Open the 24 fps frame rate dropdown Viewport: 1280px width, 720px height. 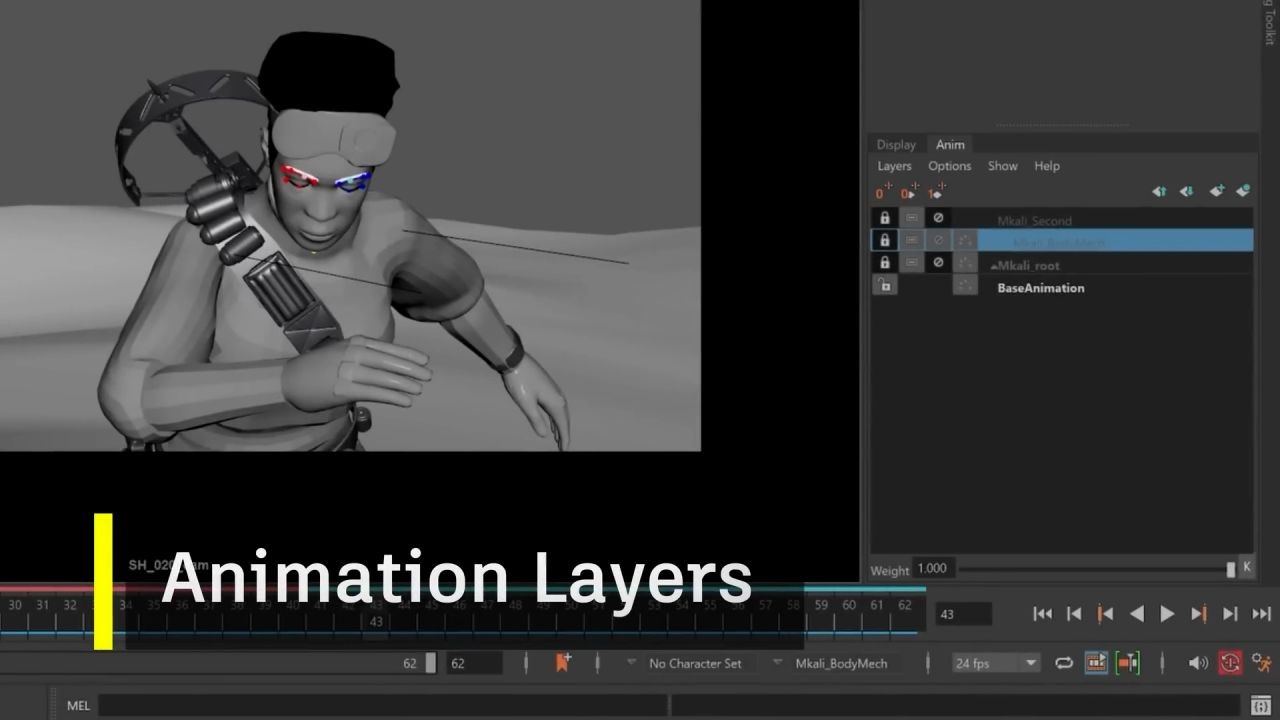[x=996, y=663]
